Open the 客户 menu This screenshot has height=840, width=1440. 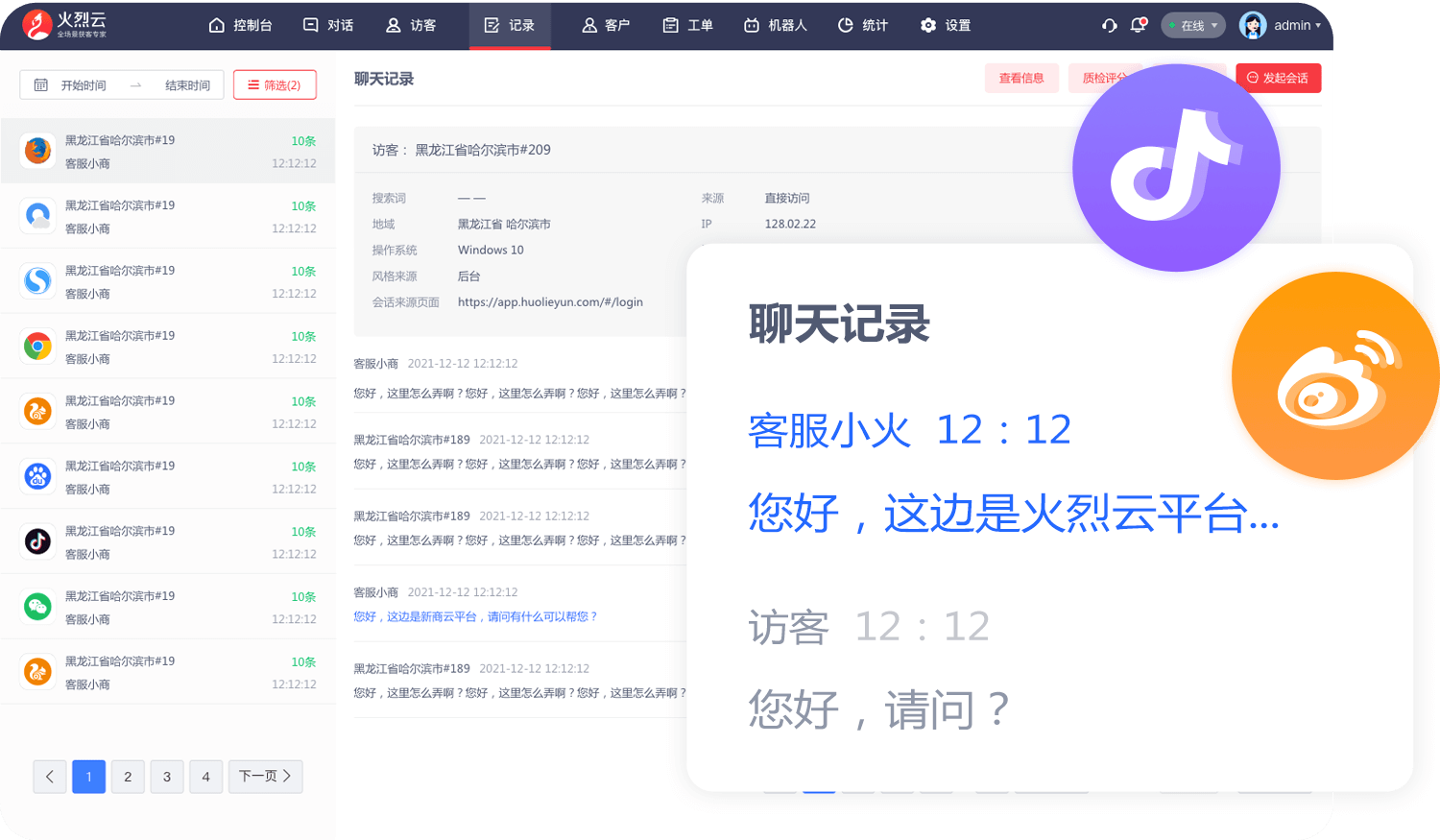(x=606, y=25)
